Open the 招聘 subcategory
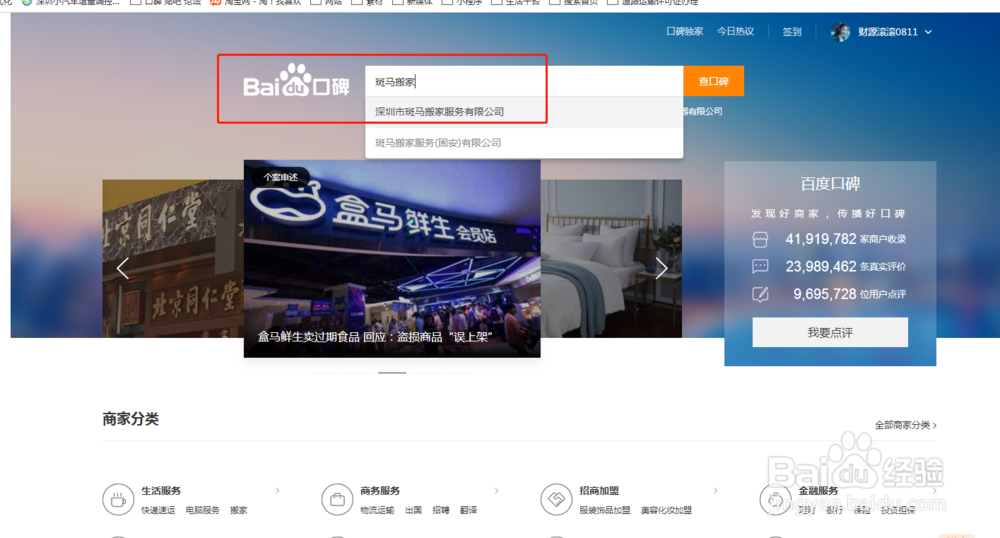 [x=441, y=510]
